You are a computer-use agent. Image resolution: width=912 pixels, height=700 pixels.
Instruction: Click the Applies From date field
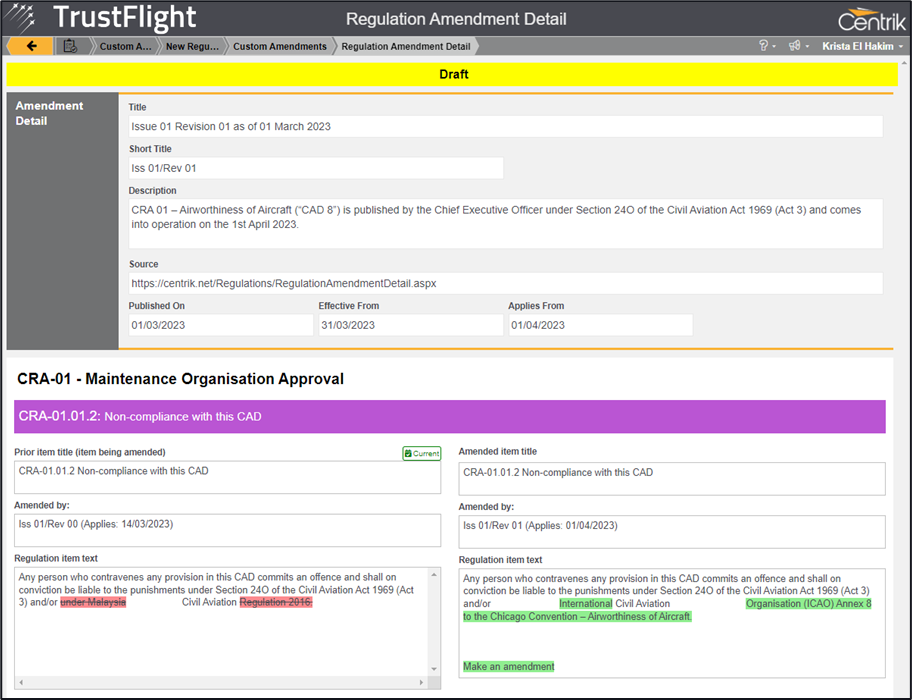[x=600, y=325]
